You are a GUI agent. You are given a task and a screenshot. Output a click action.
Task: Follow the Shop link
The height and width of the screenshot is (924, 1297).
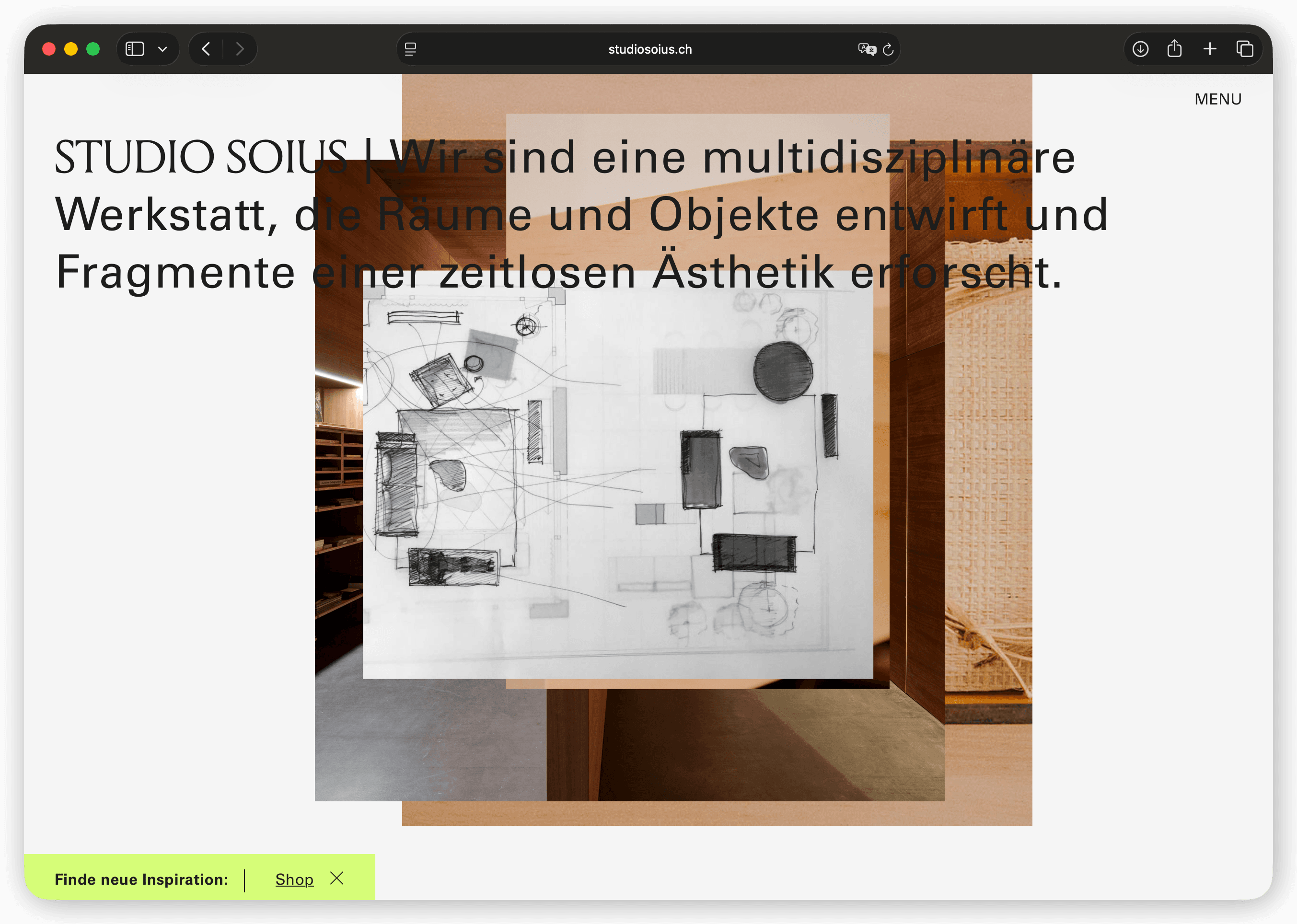tap(294, 879)
